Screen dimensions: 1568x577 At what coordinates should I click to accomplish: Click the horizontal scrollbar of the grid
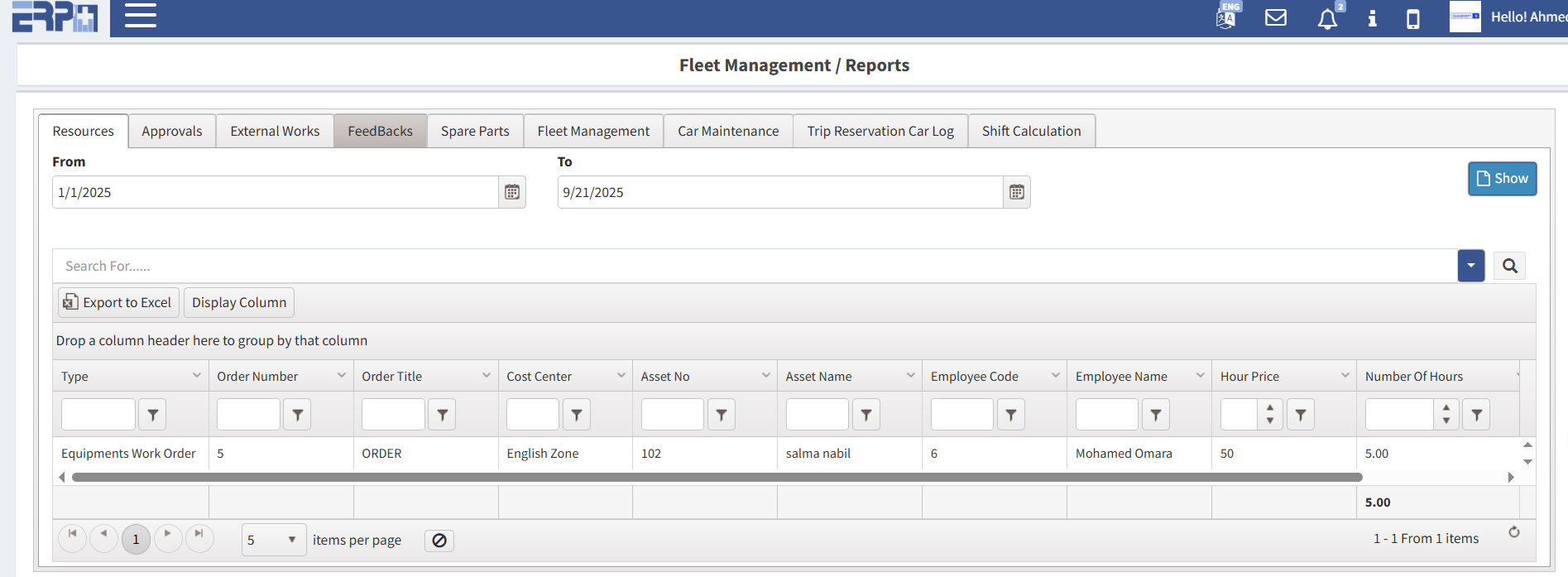(716, 477)
